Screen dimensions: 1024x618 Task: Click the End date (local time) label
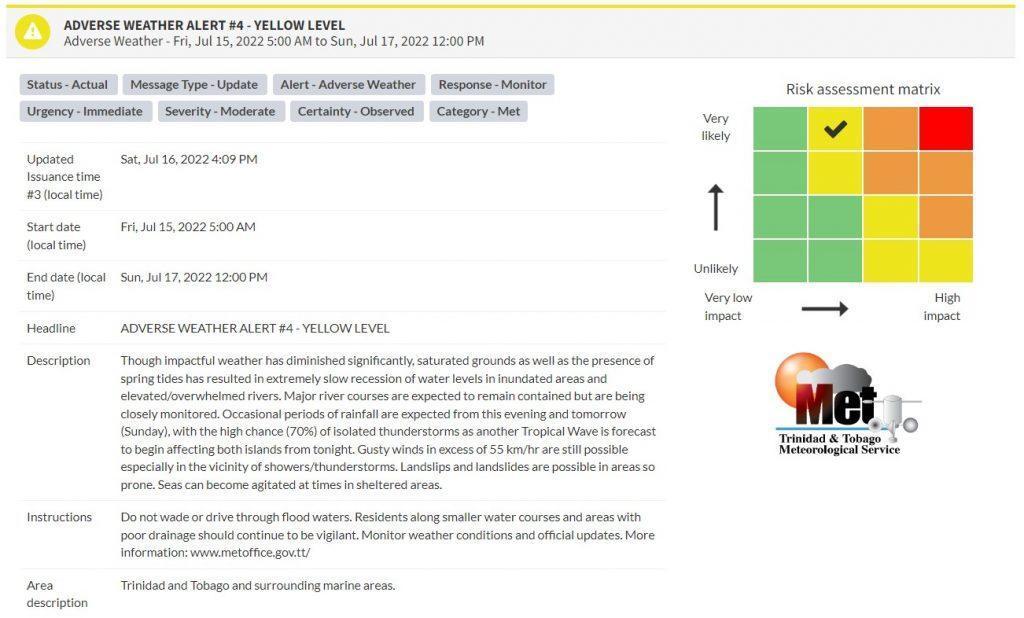(66, 286)
